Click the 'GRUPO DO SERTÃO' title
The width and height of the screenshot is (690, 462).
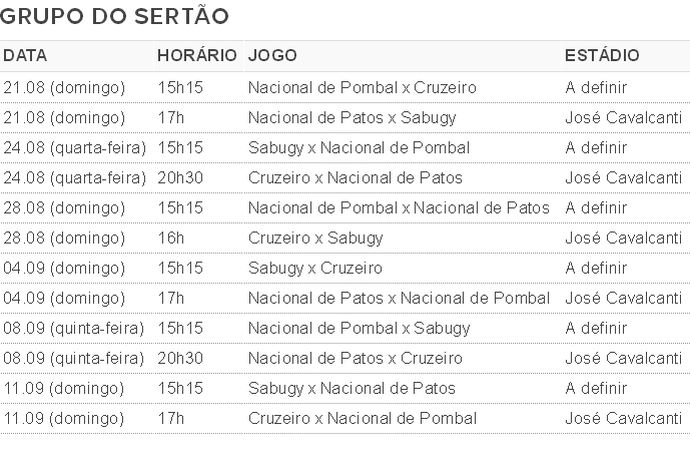coord(115,17)
